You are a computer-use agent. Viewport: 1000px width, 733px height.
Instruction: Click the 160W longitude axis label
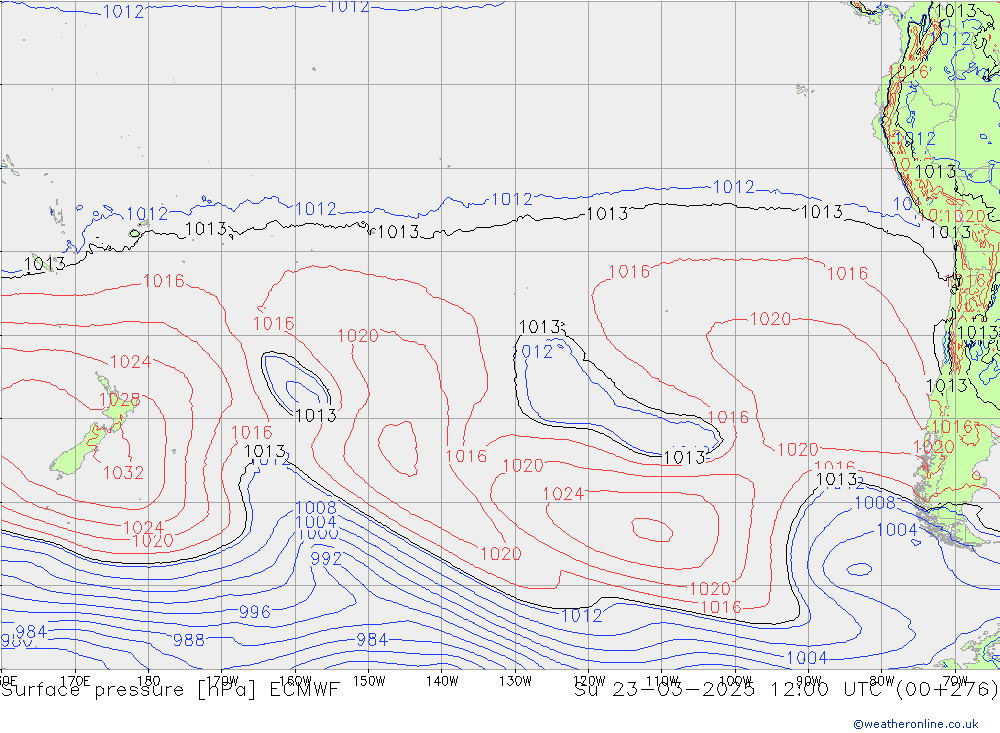click(295, 681)
